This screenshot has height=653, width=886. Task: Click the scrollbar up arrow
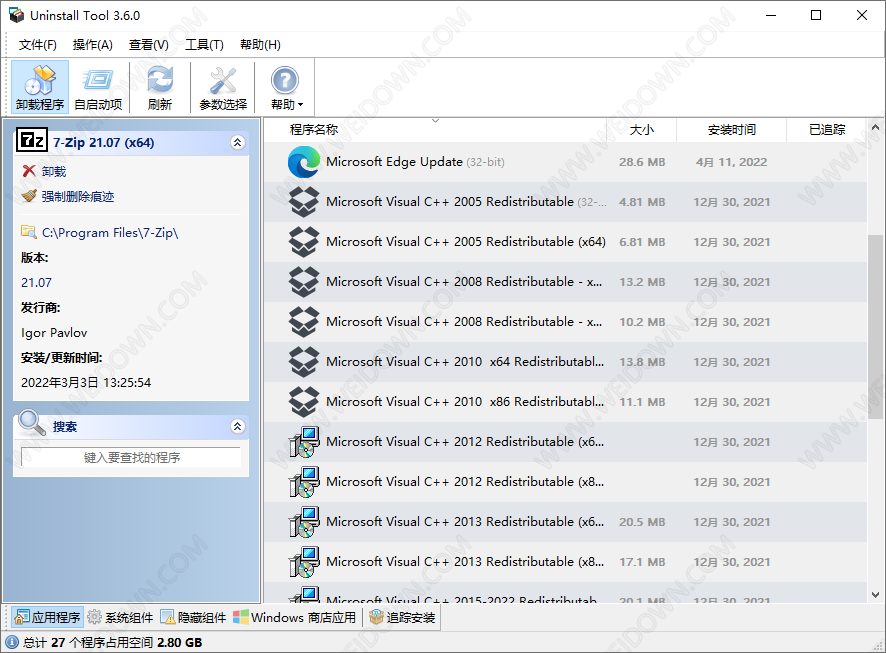(875, 128)
